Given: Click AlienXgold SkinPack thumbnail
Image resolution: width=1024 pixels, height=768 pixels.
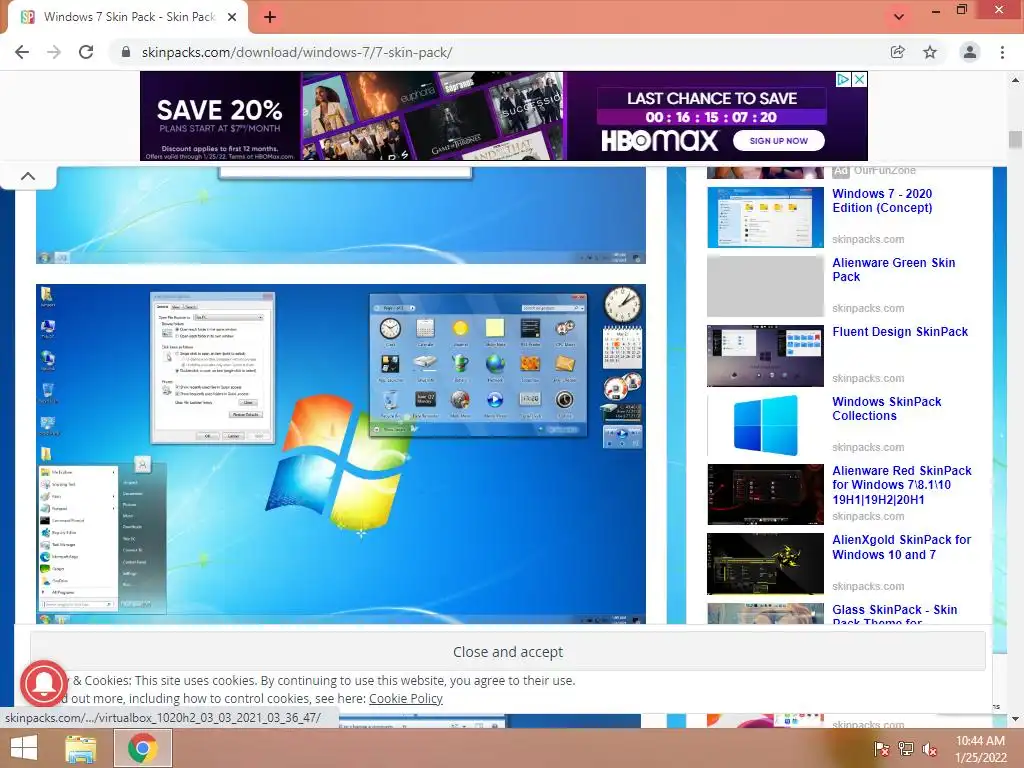Looking at the screenshot, I should (765, 564).
